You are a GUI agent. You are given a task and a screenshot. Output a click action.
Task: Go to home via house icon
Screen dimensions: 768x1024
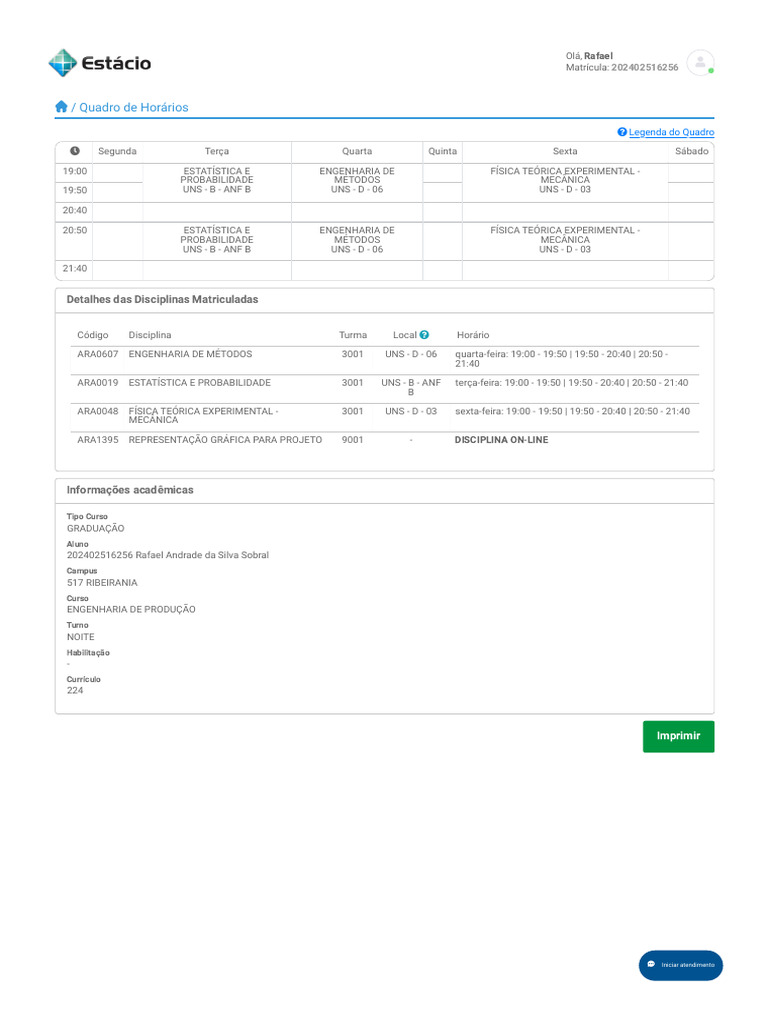tap(61, 106)
